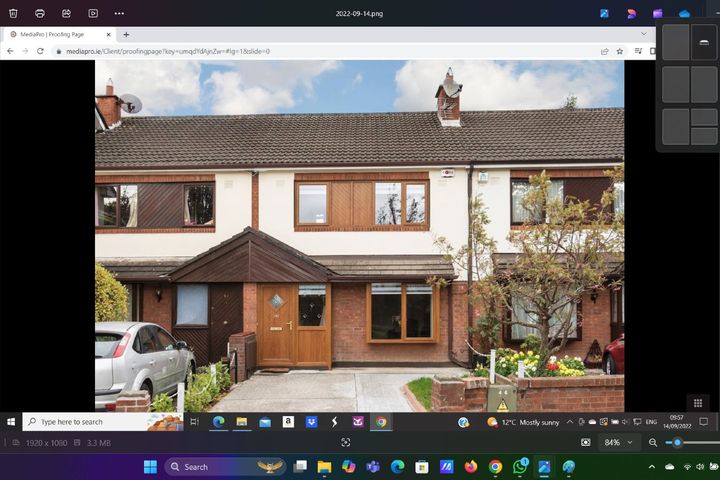Image resolution: width=720 pixels, height=480 pixels.
Task: Open Clipchamp icon in Photos title bar
Action: click(x=658, y=13)
